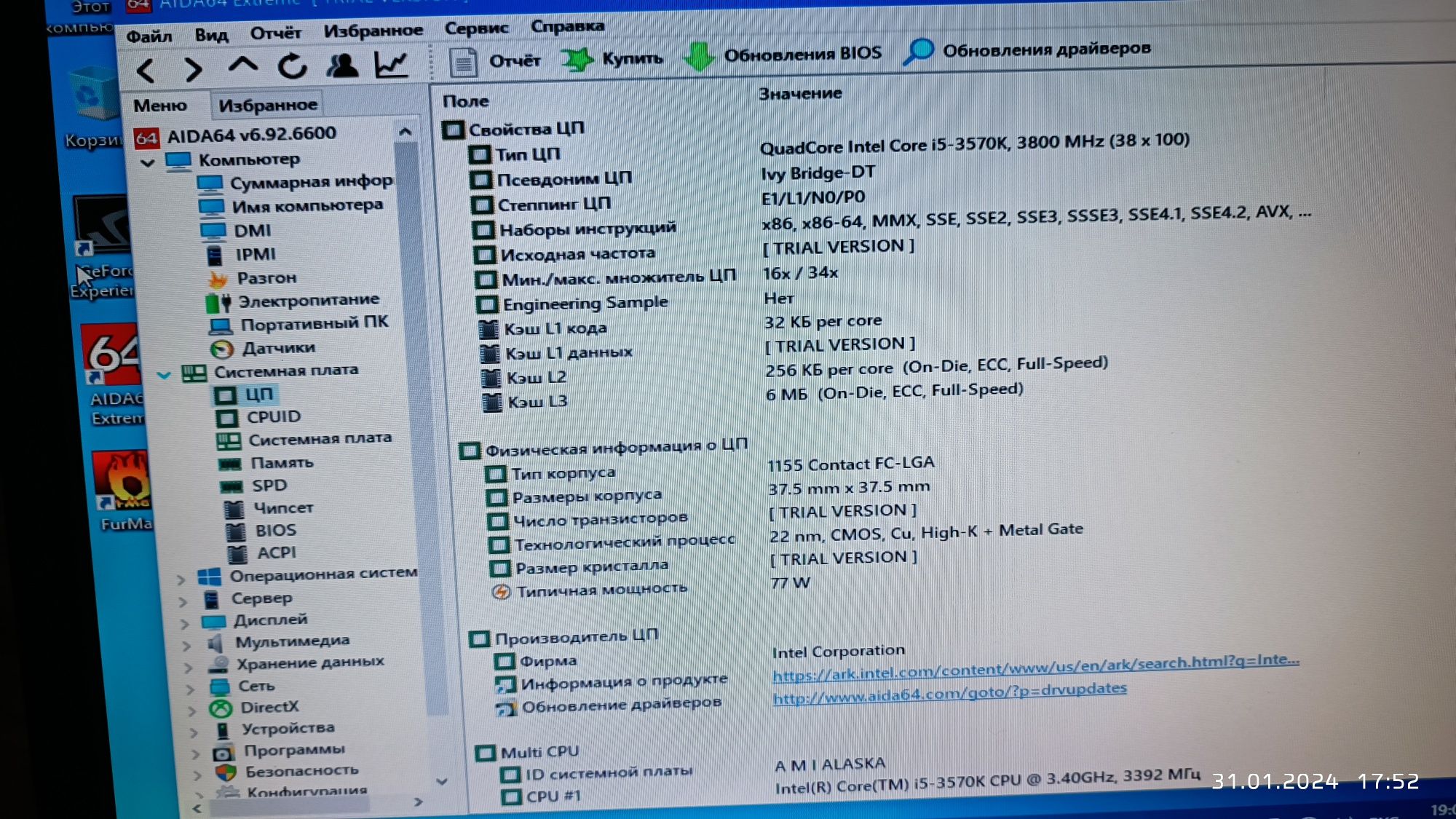Click the tree panel scroll up arrow

coord(405,132)
